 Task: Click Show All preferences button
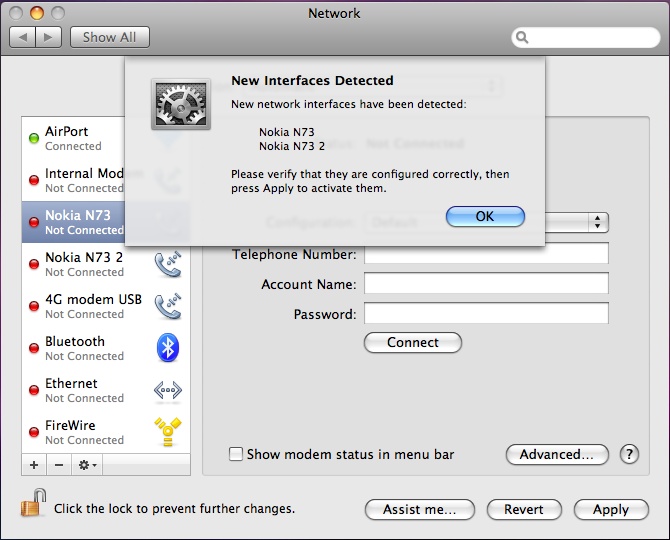point(110,37)
